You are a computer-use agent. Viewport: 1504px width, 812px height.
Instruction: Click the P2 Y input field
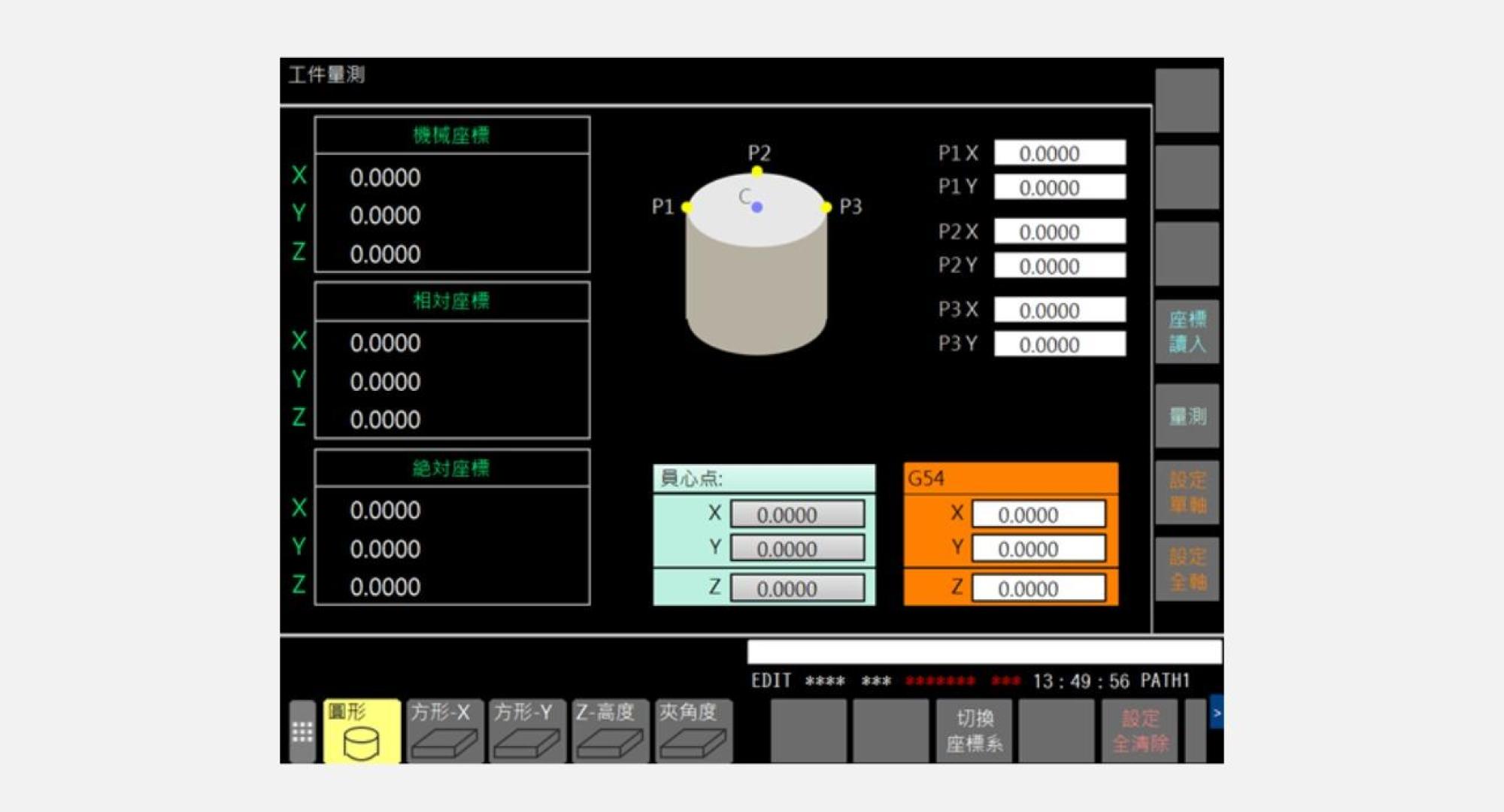point(1060,265)
